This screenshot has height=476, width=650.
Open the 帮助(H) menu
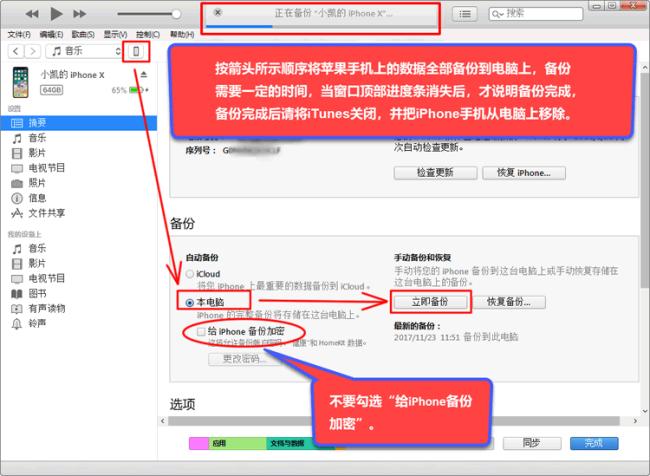182,34
